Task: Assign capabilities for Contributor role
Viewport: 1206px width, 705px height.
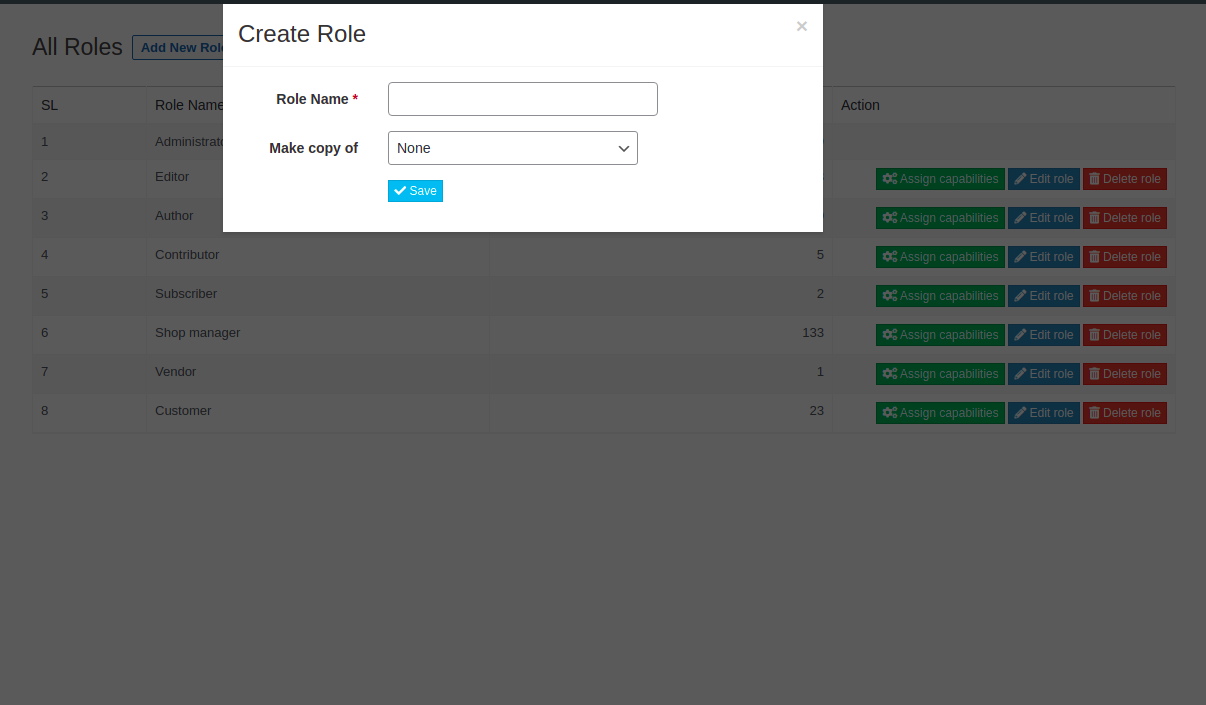Action: click(x=940, y=257)
